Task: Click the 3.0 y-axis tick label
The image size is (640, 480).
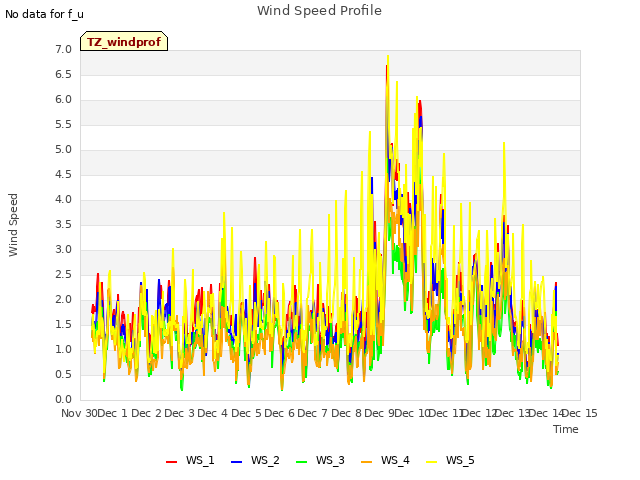Action: click(63, 250)
